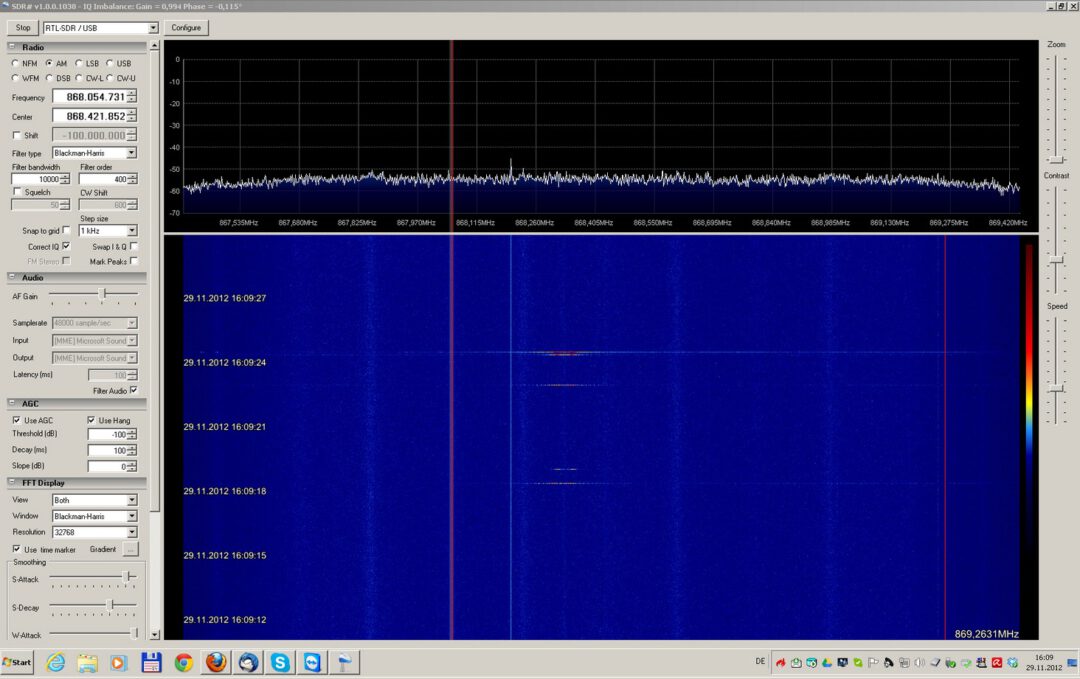Viewport: 1080px width, 679px height.
Task: Switch to Firefox in the taskbar
Action: 216,662
